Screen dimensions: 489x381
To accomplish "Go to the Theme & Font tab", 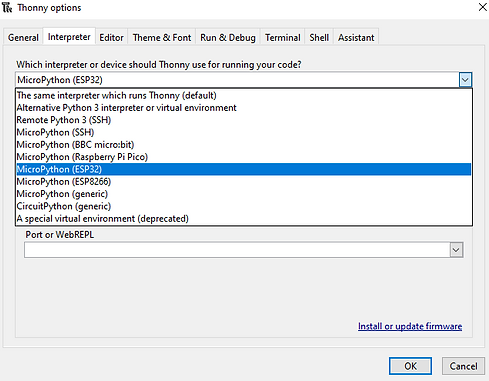I will tap(162, 37).
